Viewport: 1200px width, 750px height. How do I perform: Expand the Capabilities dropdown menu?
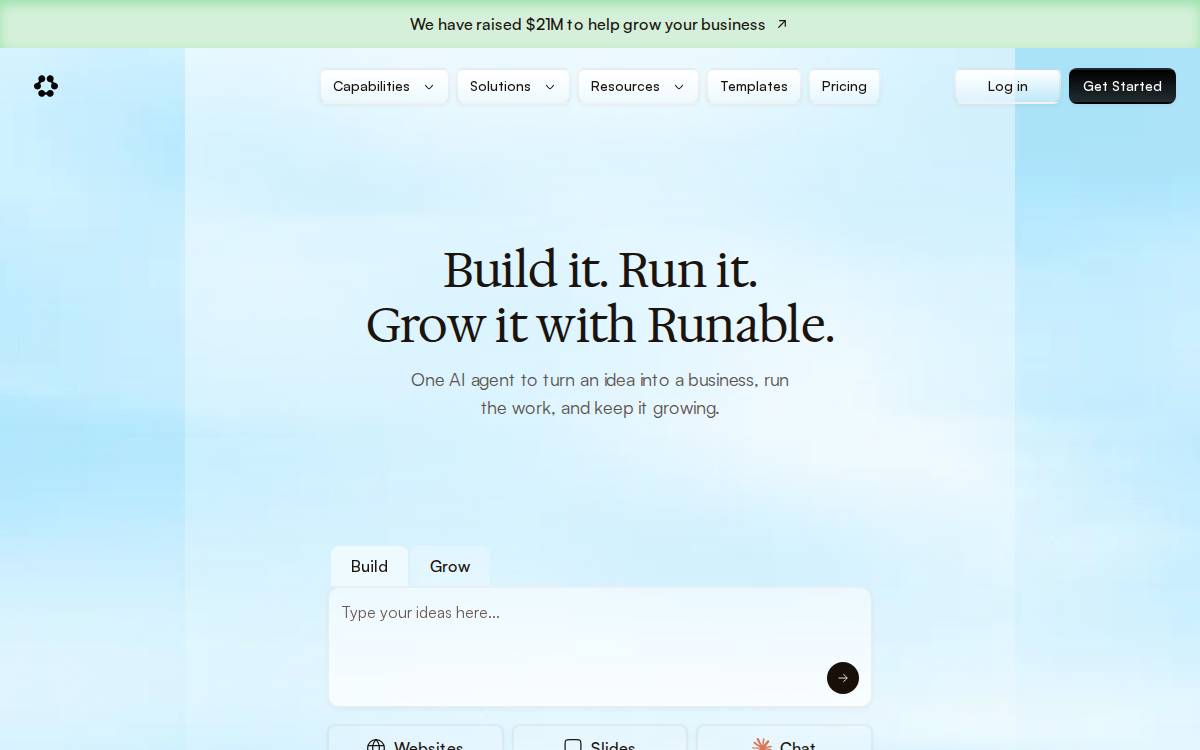[x=384, y=86]
